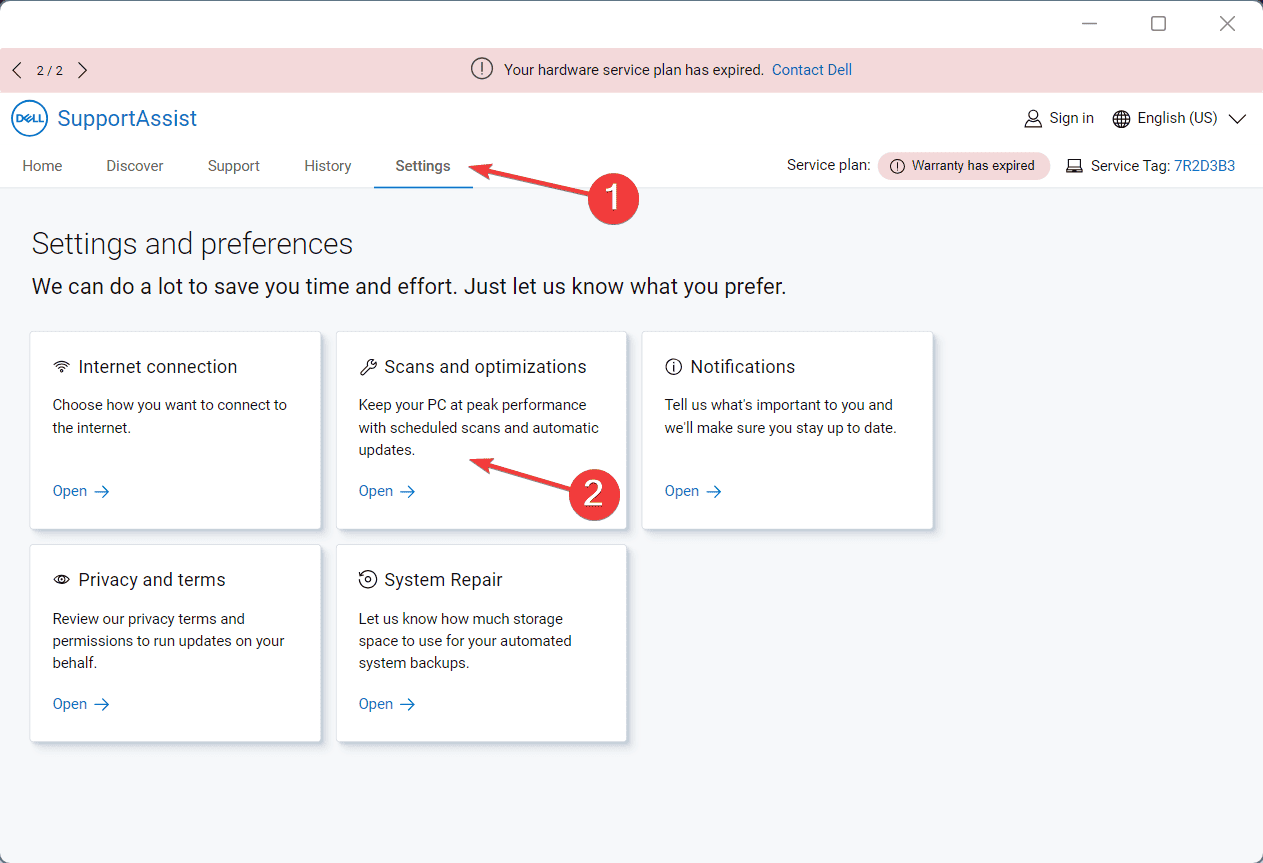
Task: Click the laptop icon beside Service Tag
Action: click(1075, 166)
